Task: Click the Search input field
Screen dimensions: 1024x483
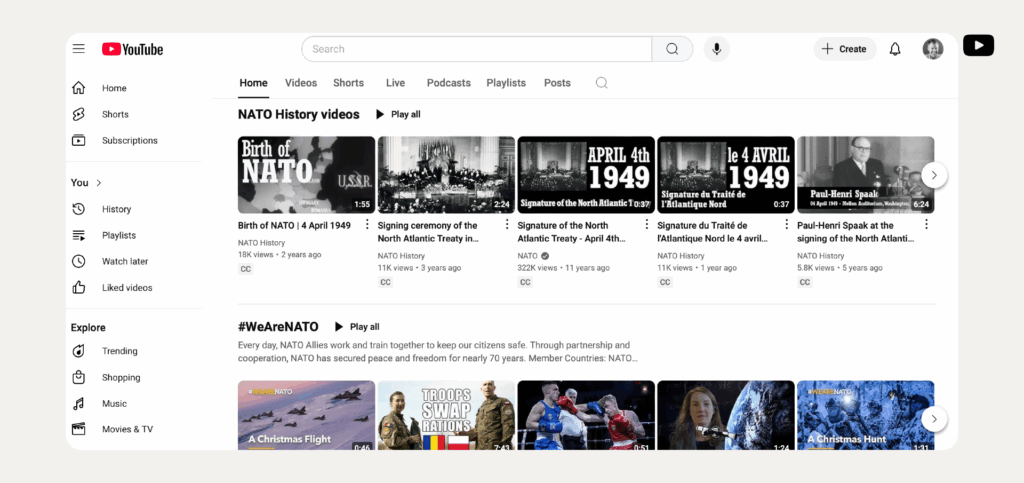Action: (477, 49)
